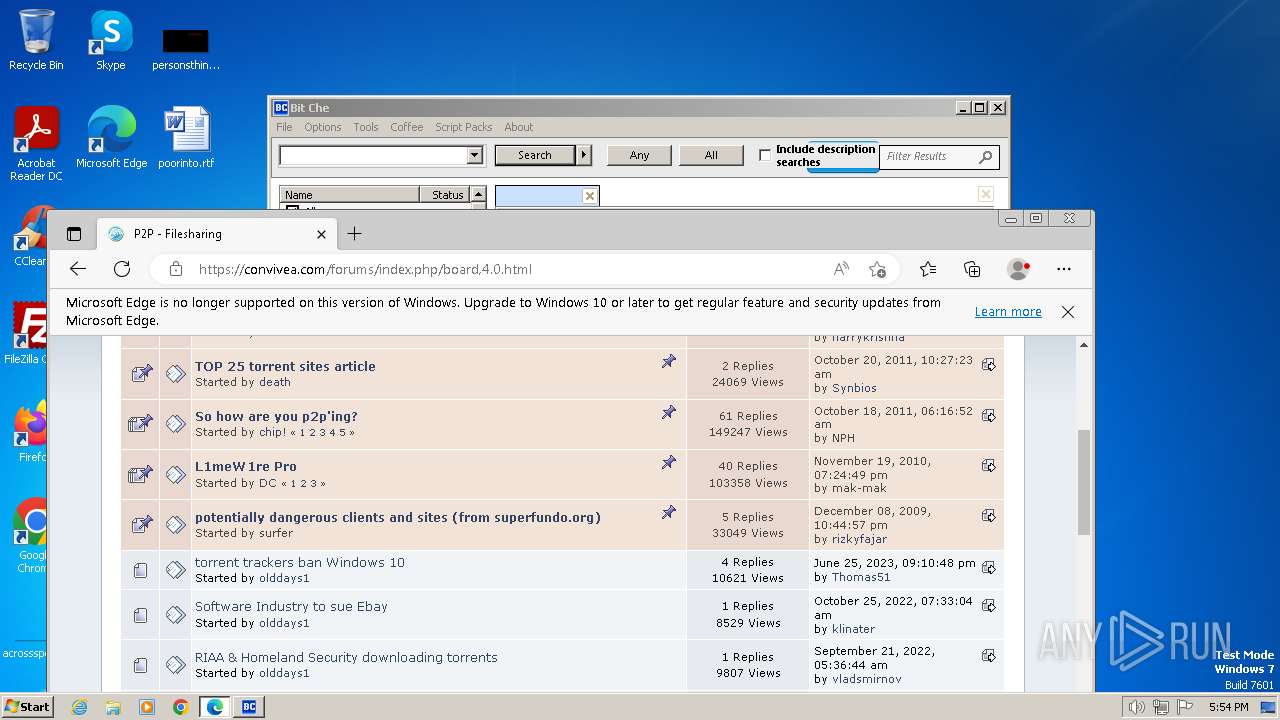Open poorinto.rtf desktop file

[186, 138]
